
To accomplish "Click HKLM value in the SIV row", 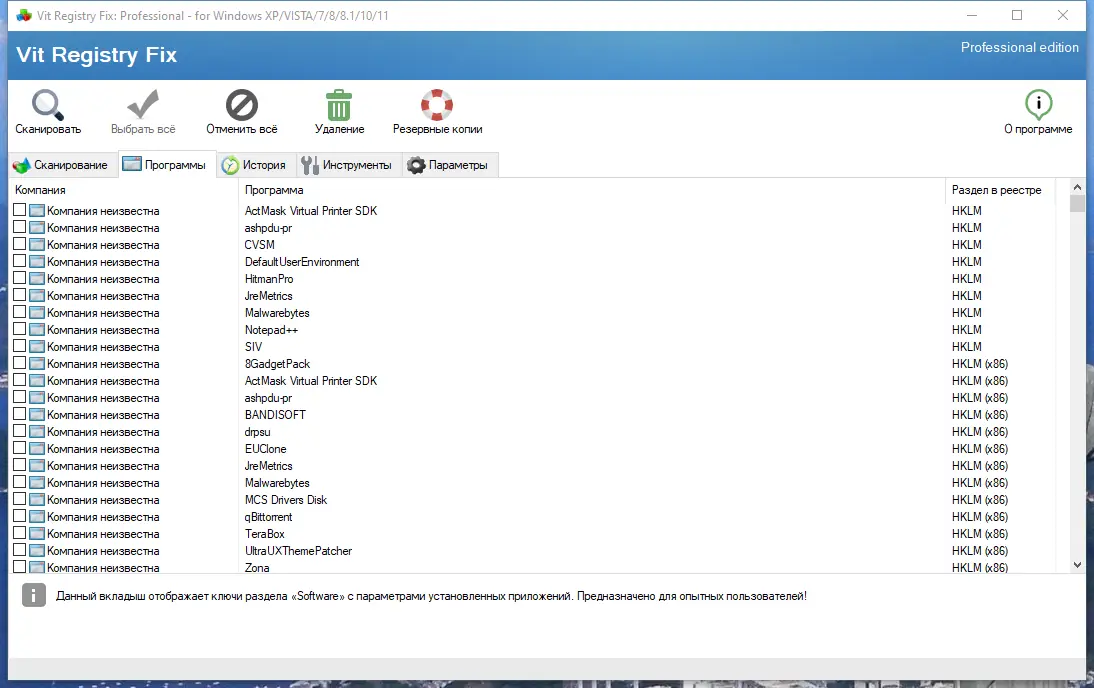I will click(966, 347).
